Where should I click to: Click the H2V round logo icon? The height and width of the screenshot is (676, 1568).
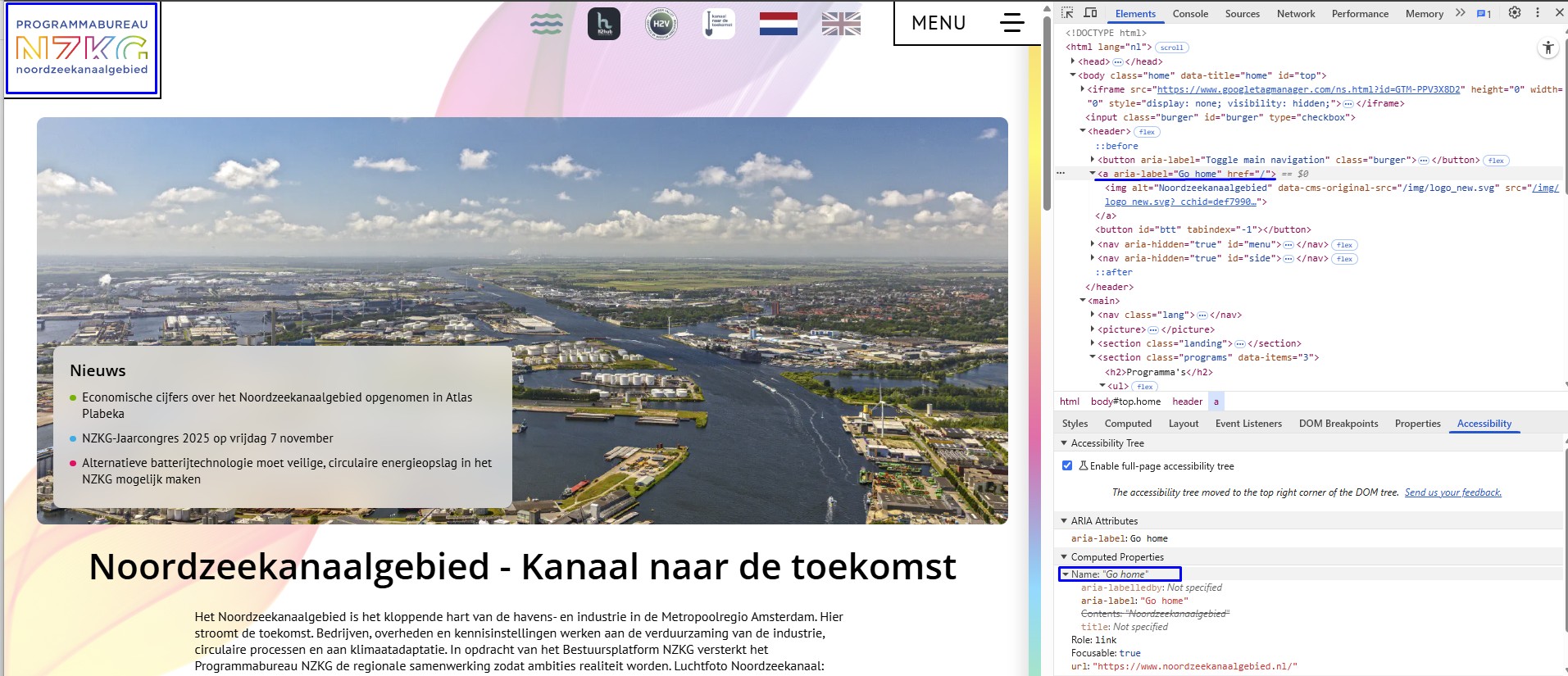point(661,24)
